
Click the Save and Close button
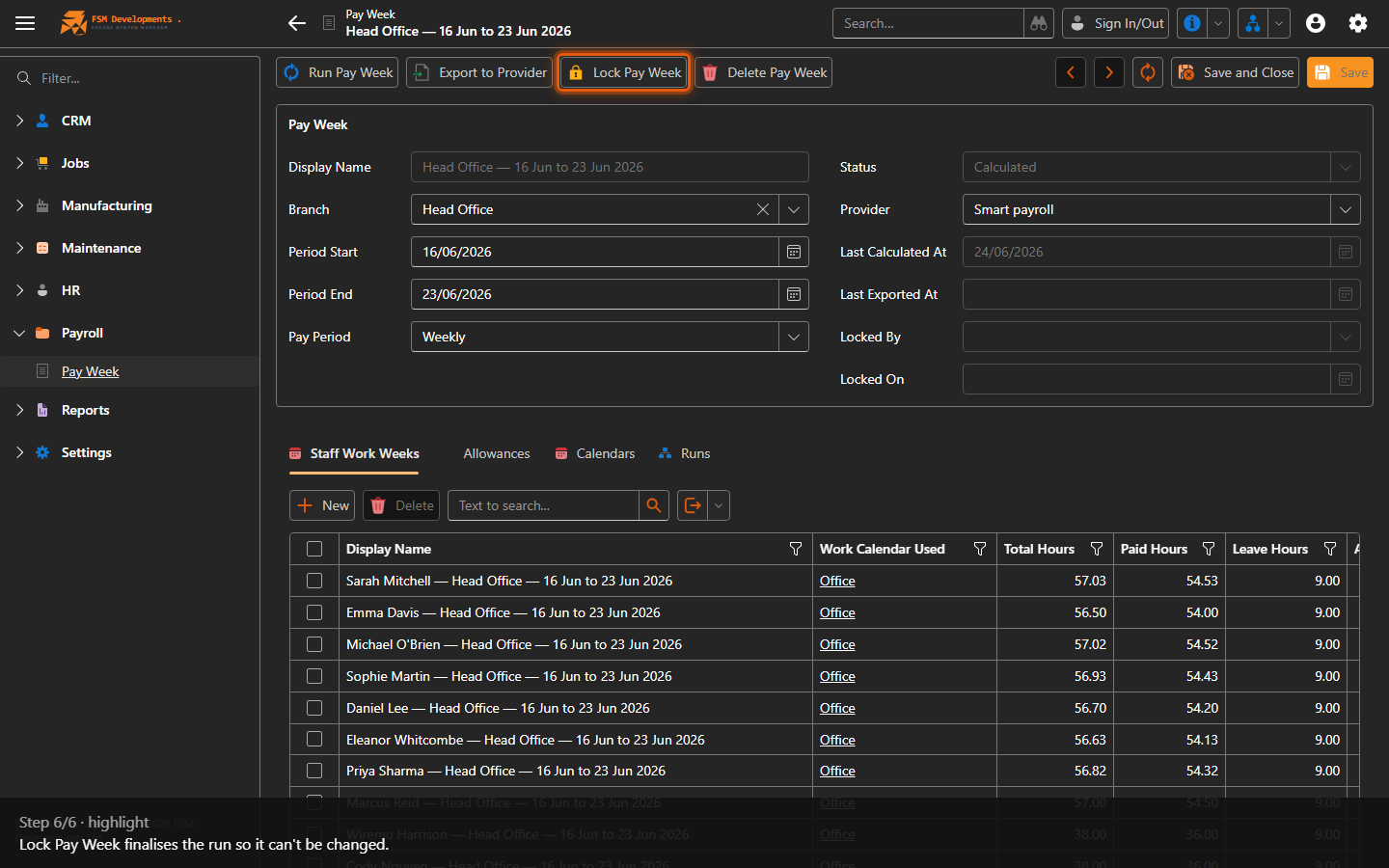coord(1235,72)
